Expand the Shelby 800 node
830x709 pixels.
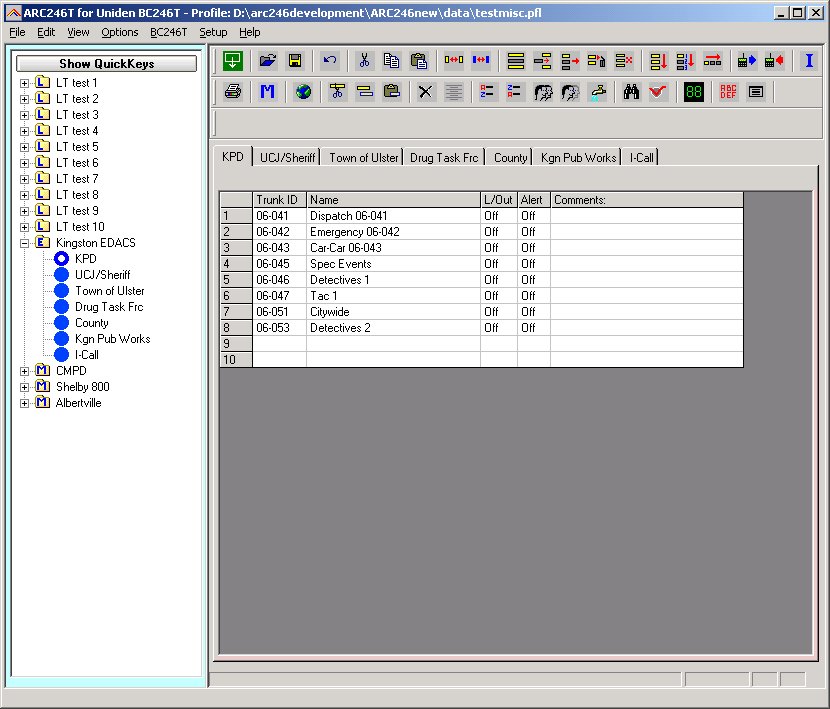tap(24, 387)
